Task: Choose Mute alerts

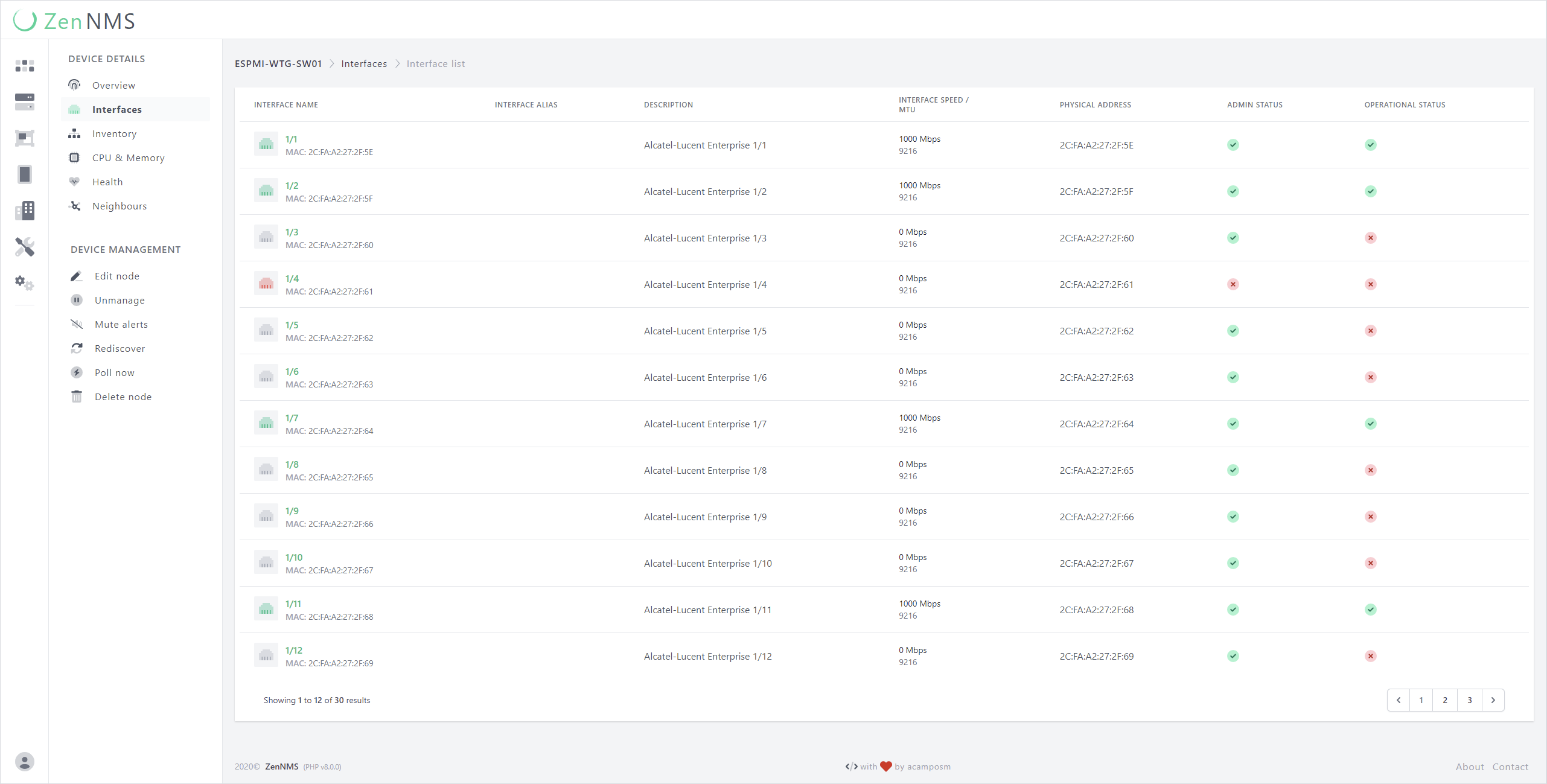Action: tap(121, 325)
